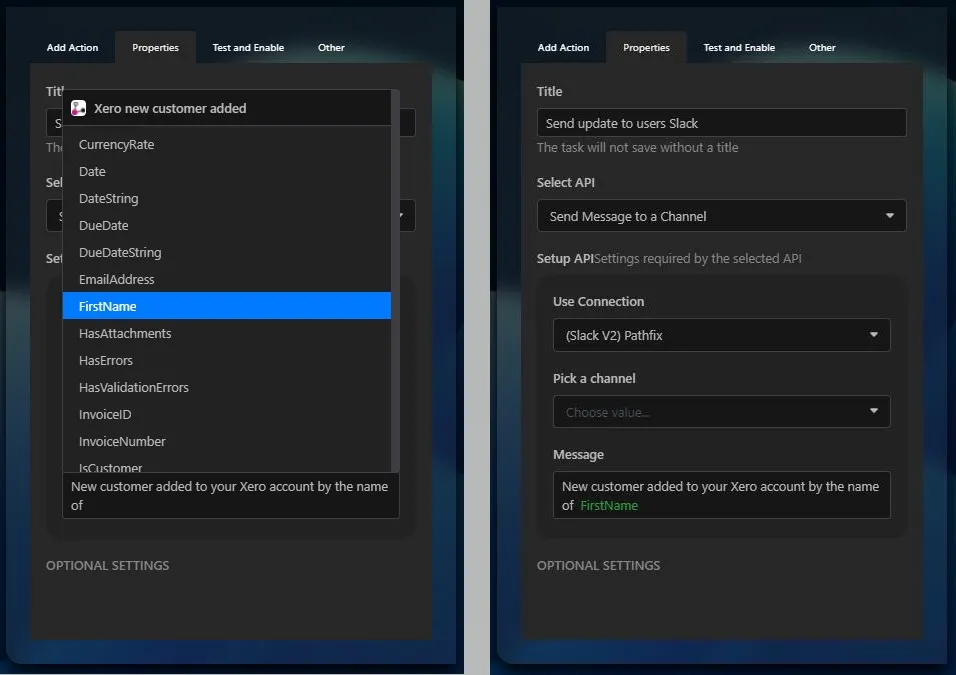The height and width of the screenshot is (675, 956).
Task: Switch to Properties tab in the left panel
Action: (155, 48)
